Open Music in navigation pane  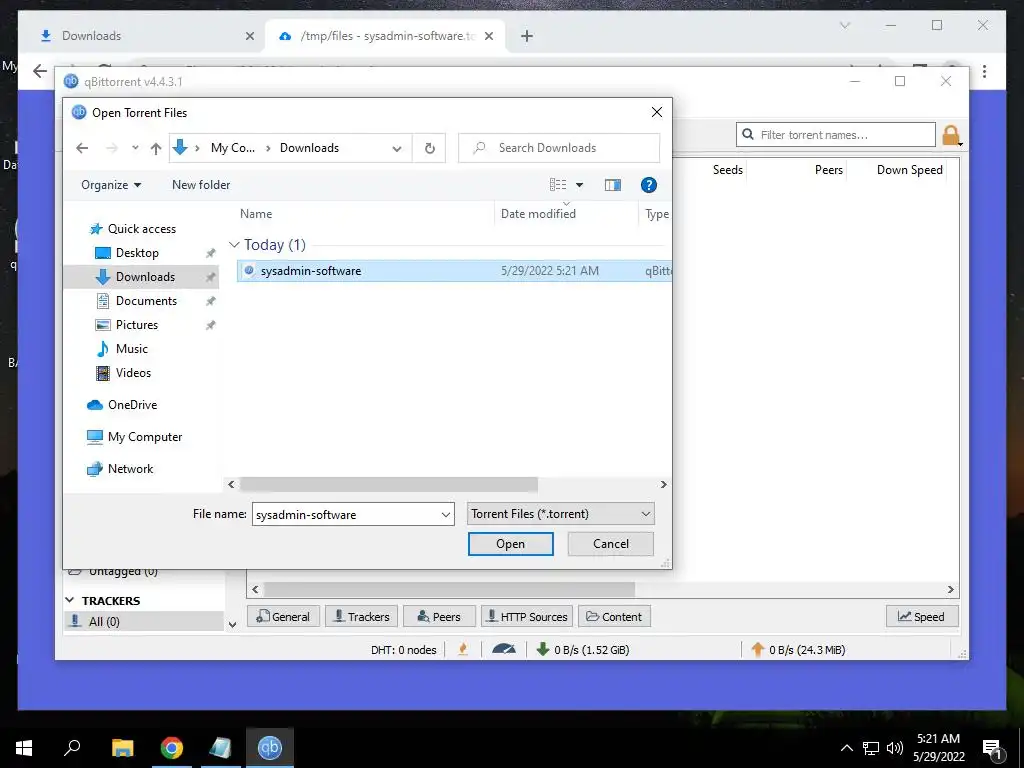click(131, 349)
